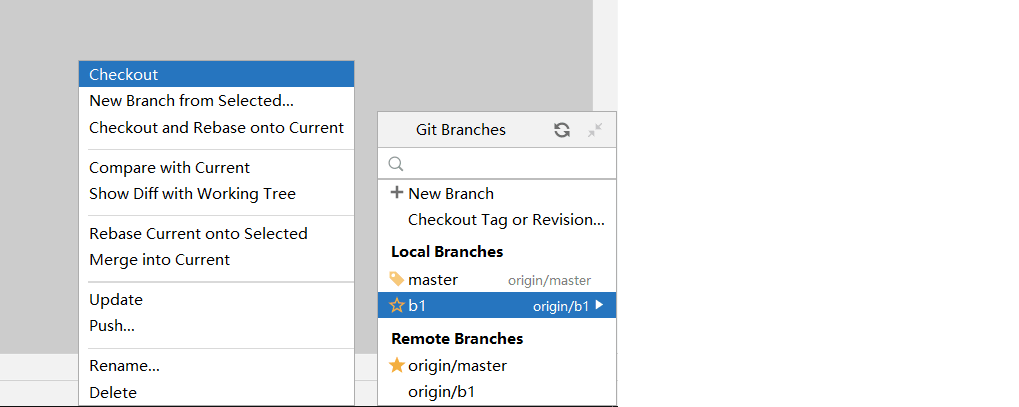The image size is (1019, 407).
Task: Select Checkout and Rebase onto Current
Action: (x=216, y=127)
